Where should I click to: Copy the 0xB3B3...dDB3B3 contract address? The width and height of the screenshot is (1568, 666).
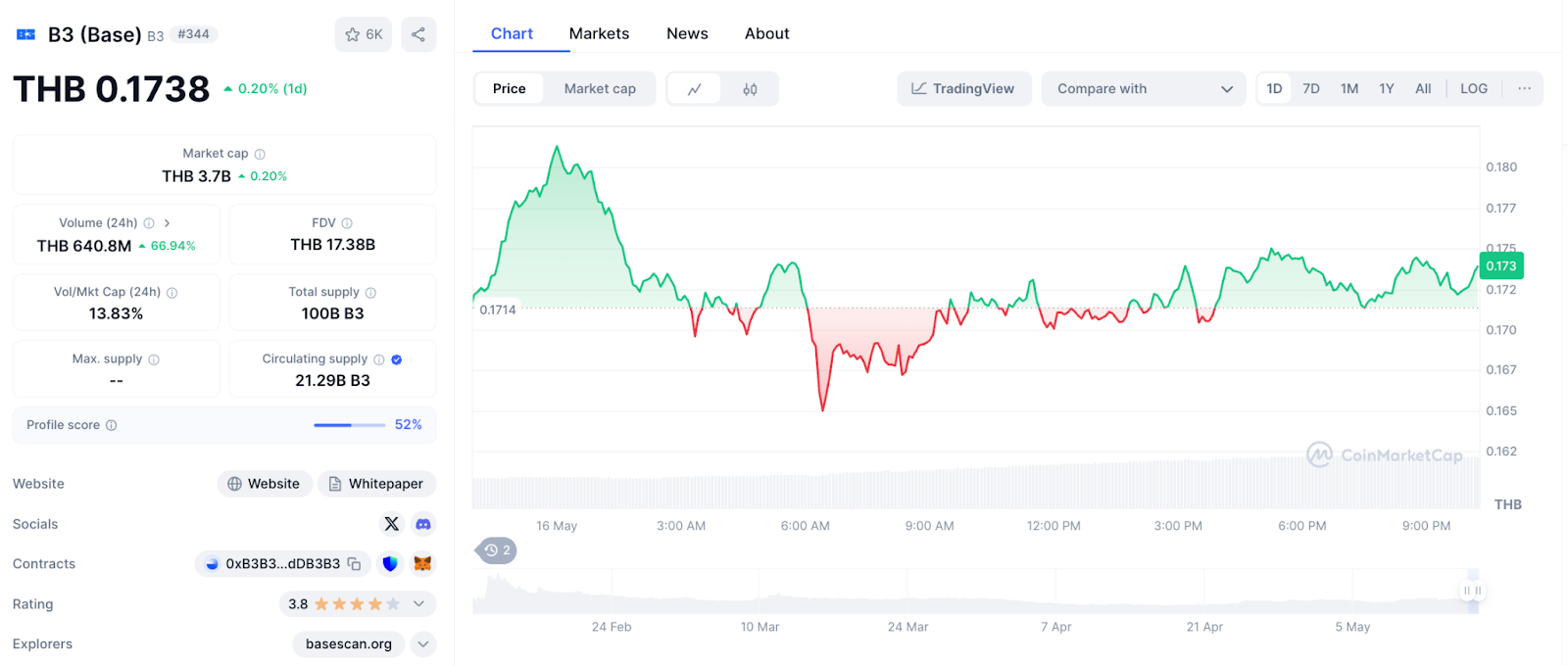(355, 564)
